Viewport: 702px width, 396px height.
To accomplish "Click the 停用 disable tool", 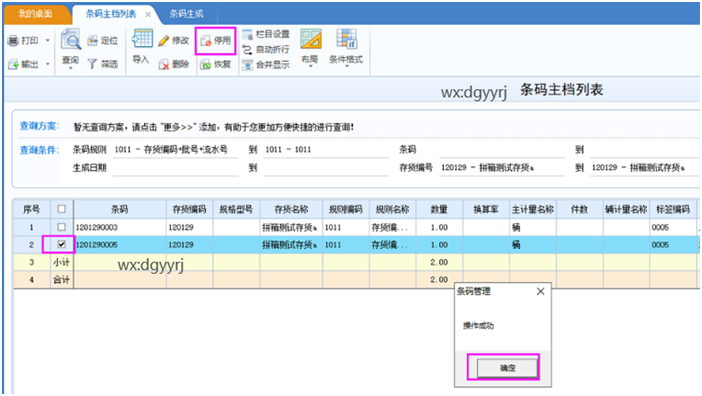I will [215, 41].
